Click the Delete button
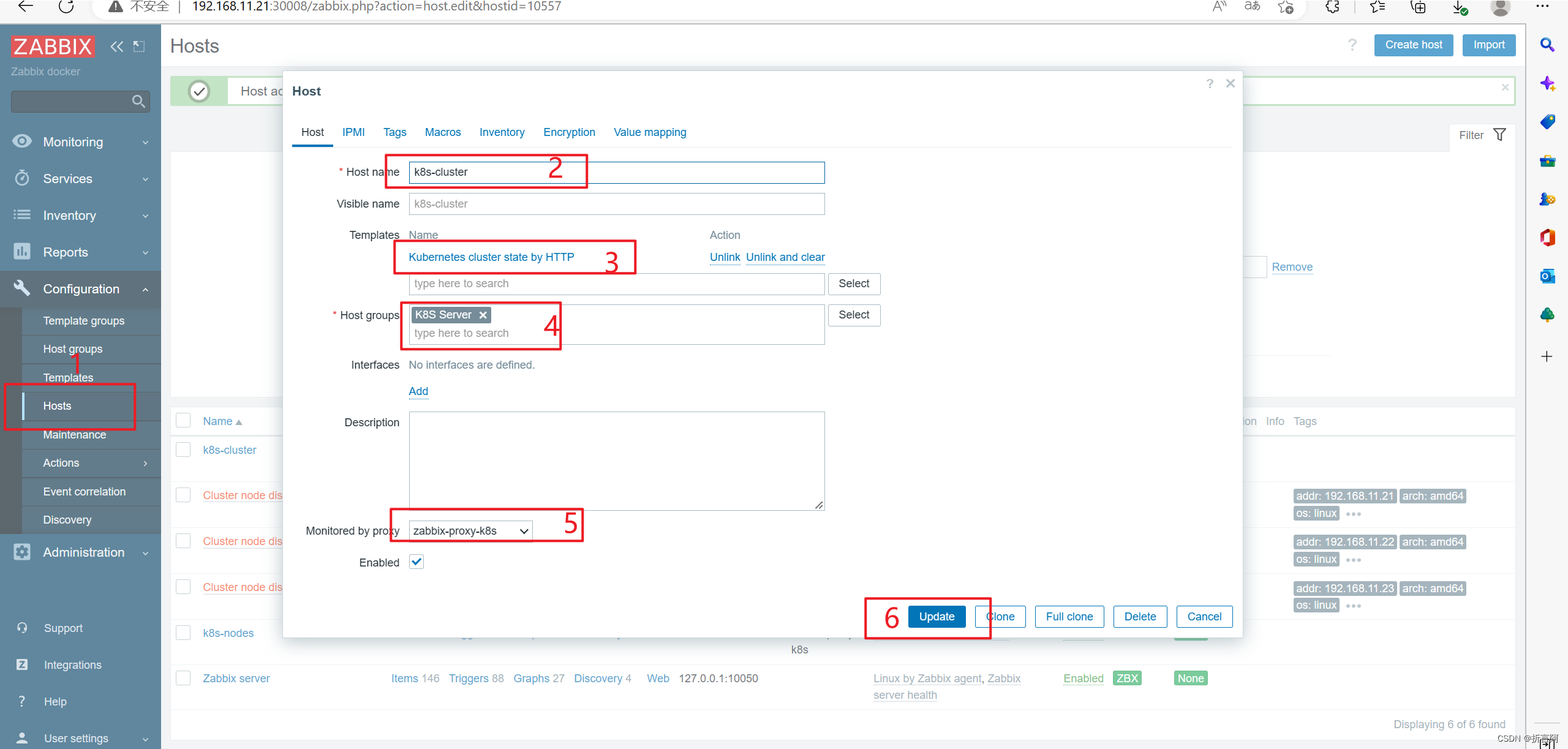Screen dimensions: 1568x749 point(1140,617)
